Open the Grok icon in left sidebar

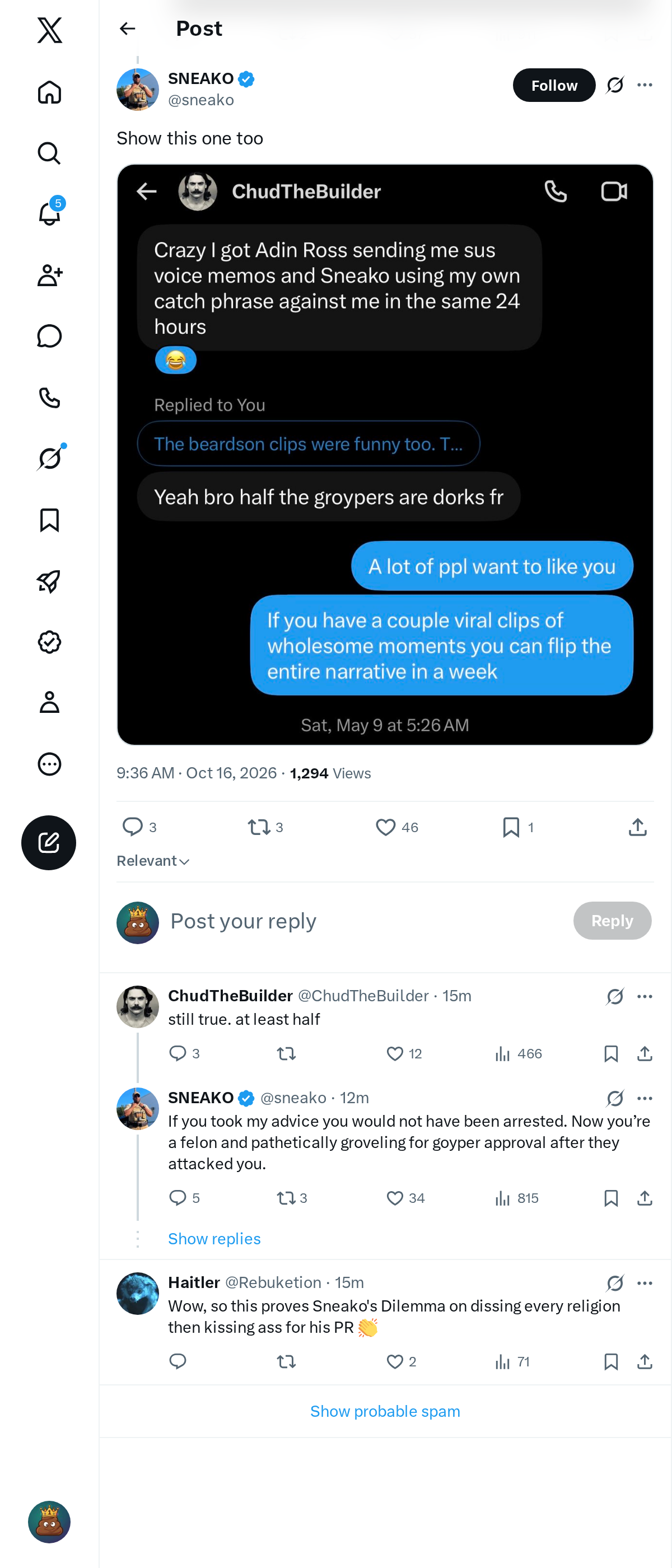(49, 458)
